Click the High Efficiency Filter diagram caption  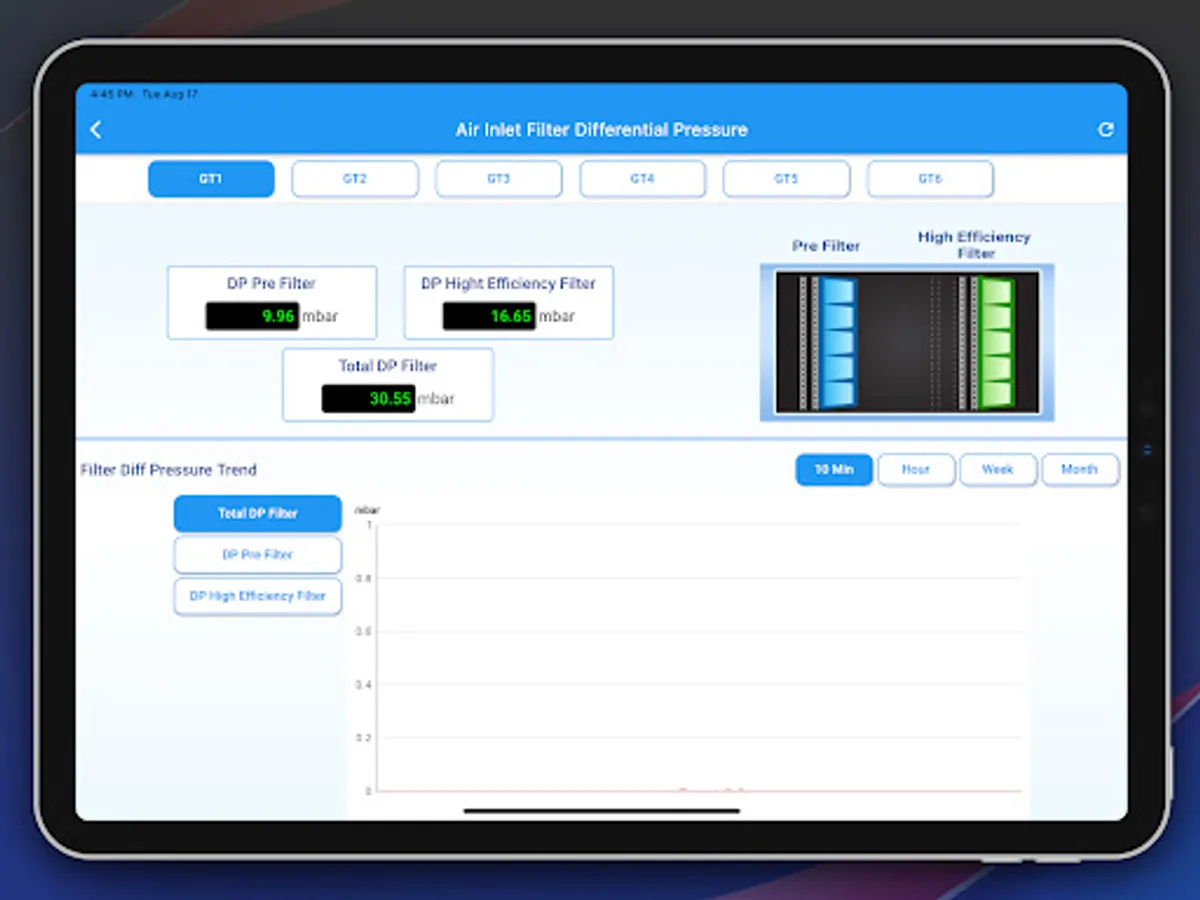click(975, 245)
